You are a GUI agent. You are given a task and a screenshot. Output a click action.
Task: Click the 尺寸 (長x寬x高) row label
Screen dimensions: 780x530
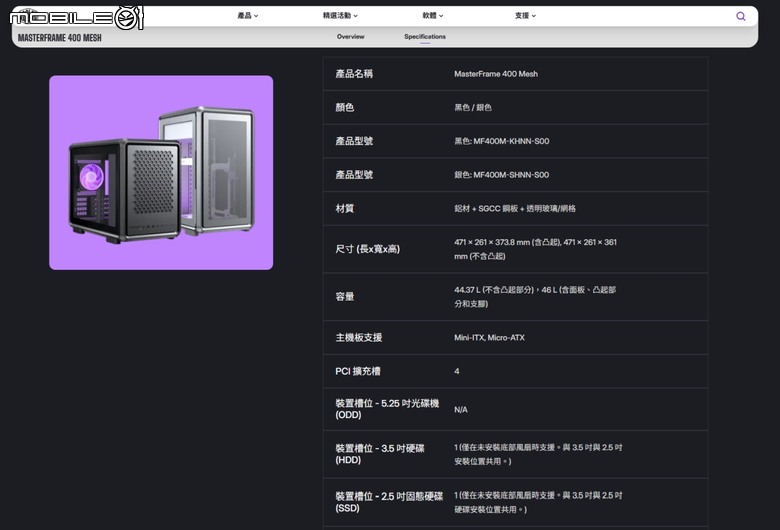[367, 249]
